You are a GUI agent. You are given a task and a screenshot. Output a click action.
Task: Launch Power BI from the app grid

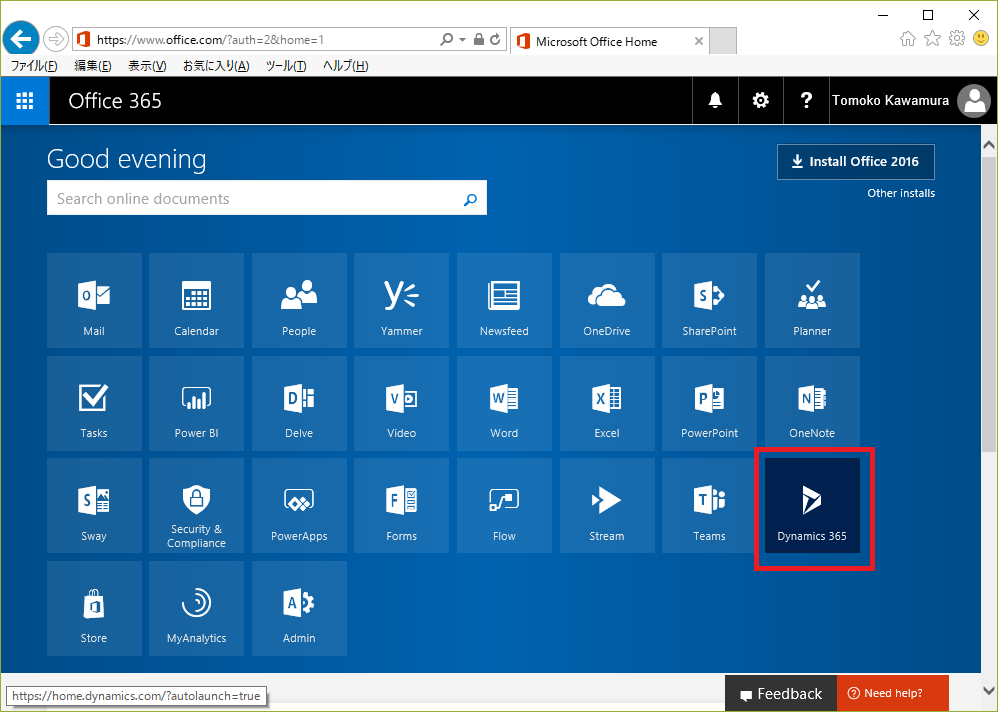[197, 403]
